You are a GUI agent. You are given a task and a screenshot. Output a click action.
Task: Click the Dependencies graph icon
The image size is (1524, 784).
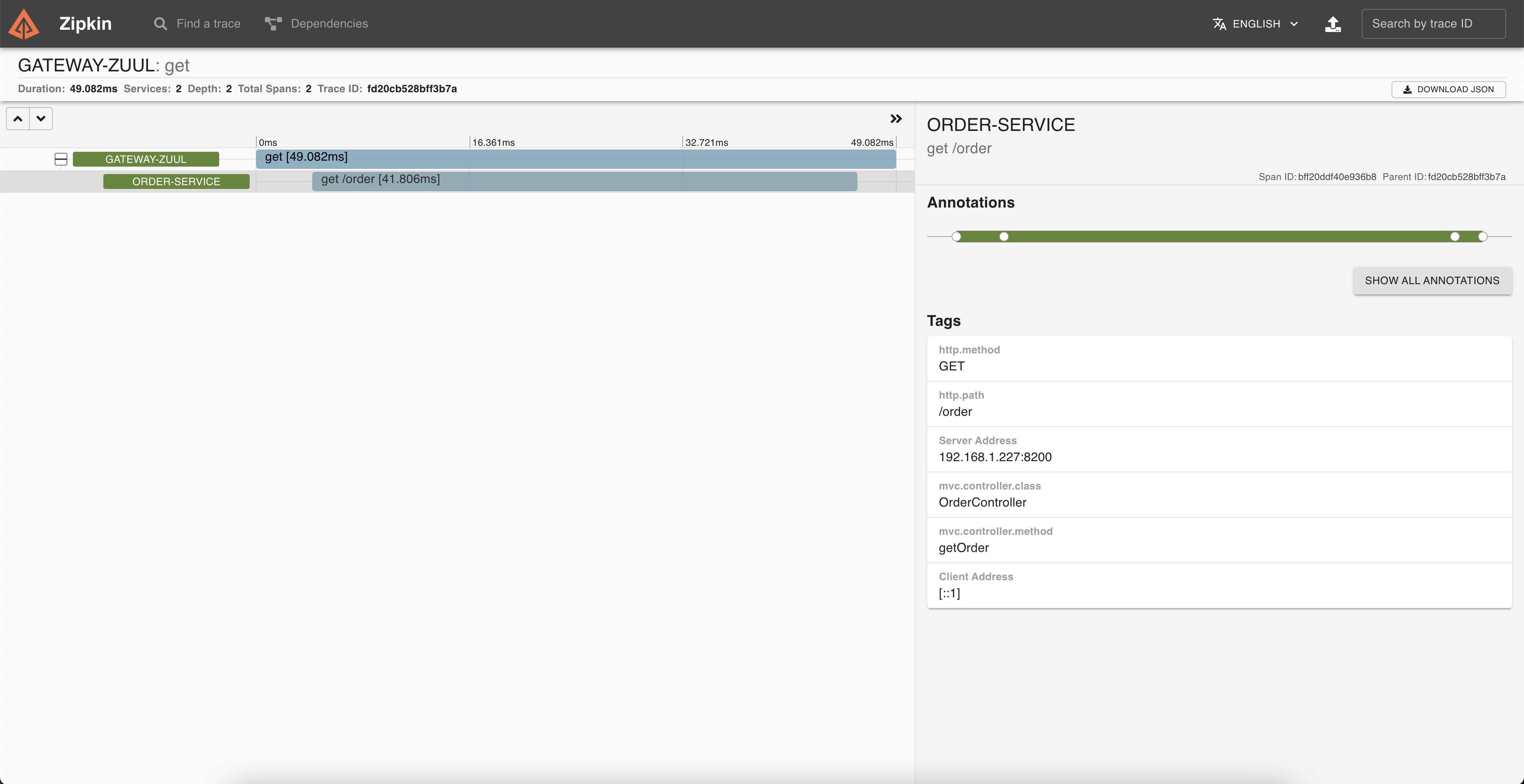pos(273,24)
